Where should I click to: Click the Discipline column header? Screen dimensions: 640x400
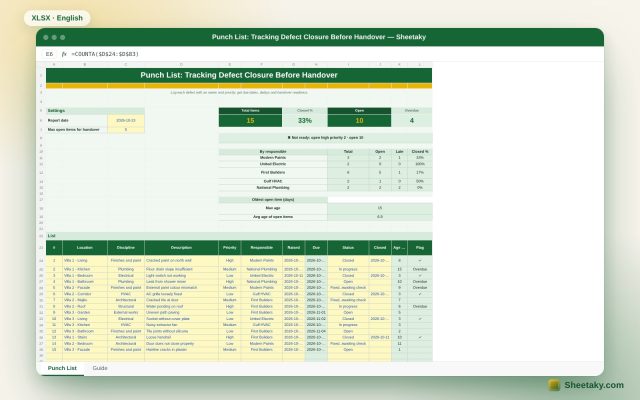(x=126, y=247)
